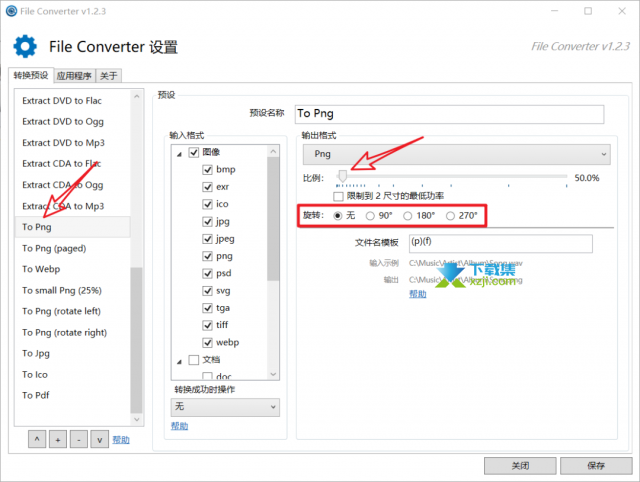This screenshot has height=482, width=640.
Task: Click the preset list scrollbar thumb
Action: click(137, 340)
